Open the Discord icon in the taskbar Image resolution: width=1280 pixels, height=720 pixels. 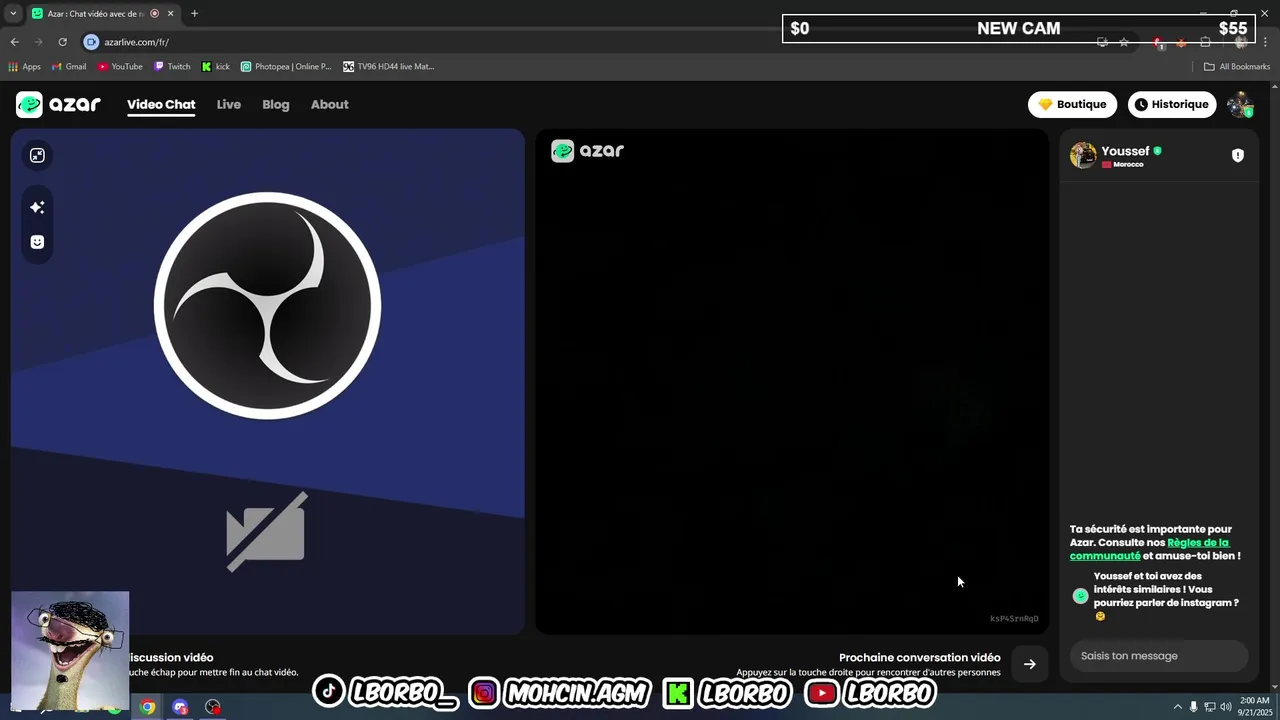180,707
